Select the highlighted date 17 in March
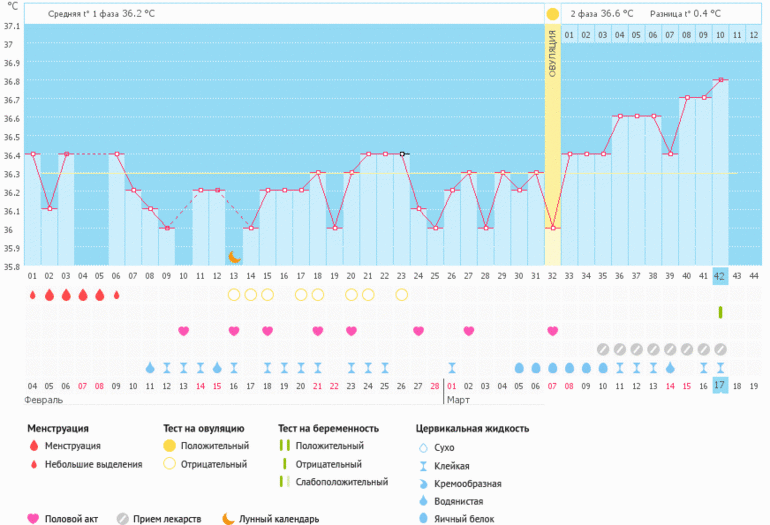The height and width of the screenshot is (525, 770). tap(720, 385)
